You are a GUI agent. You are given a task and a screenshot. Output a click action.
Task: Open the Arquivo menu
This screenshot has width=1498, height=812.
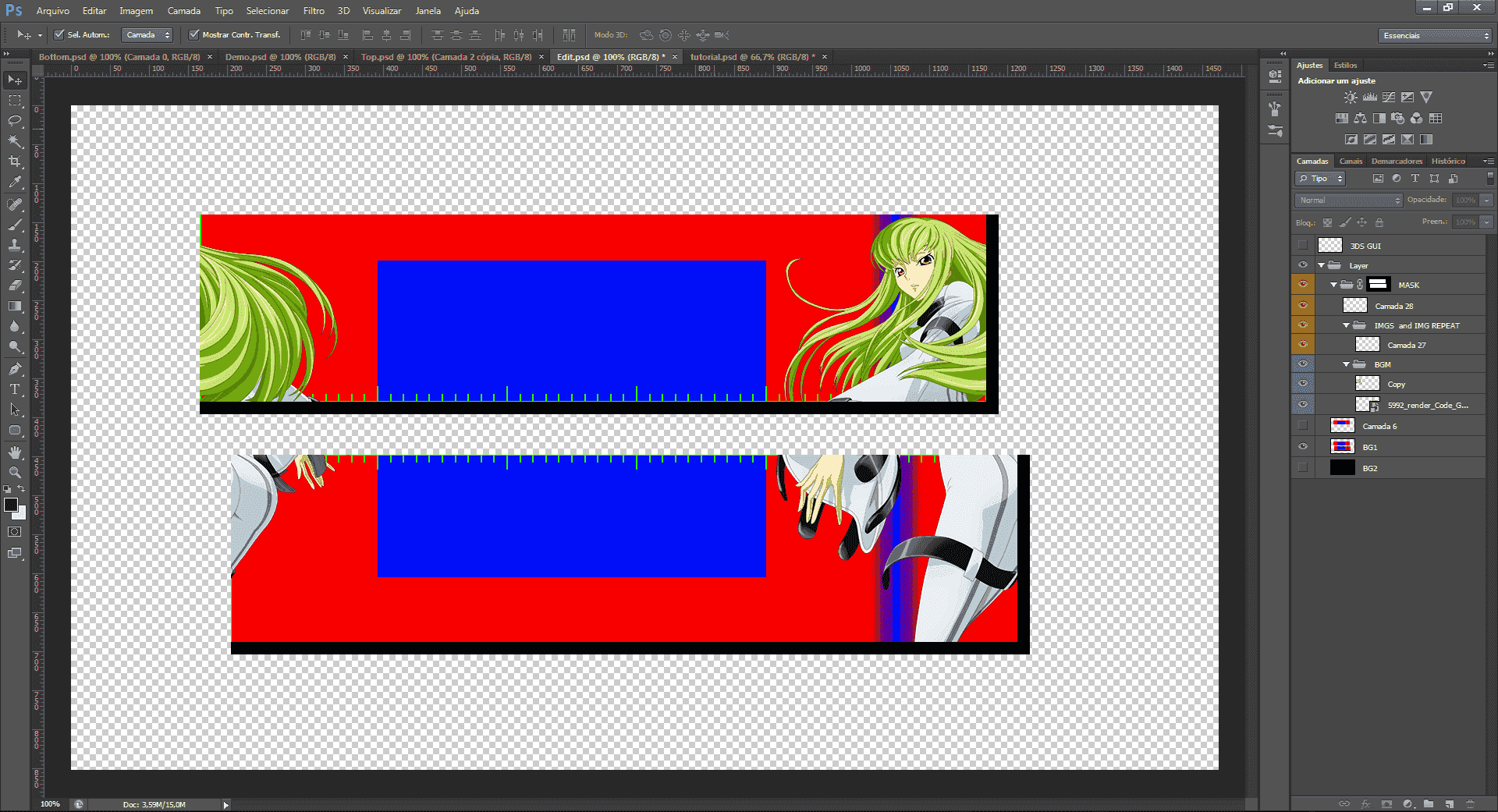(x=53, y=11)
